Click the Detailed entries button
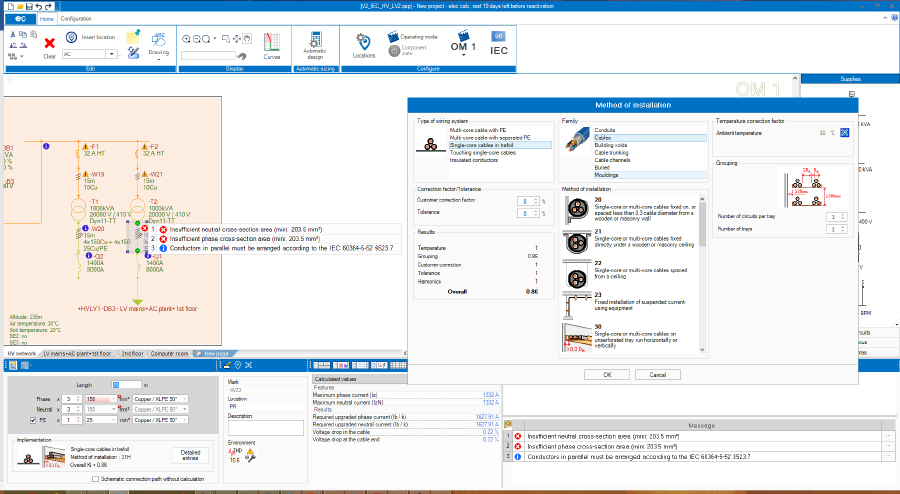The height and width of the screenshot is (494, 900). pos(191,455)
